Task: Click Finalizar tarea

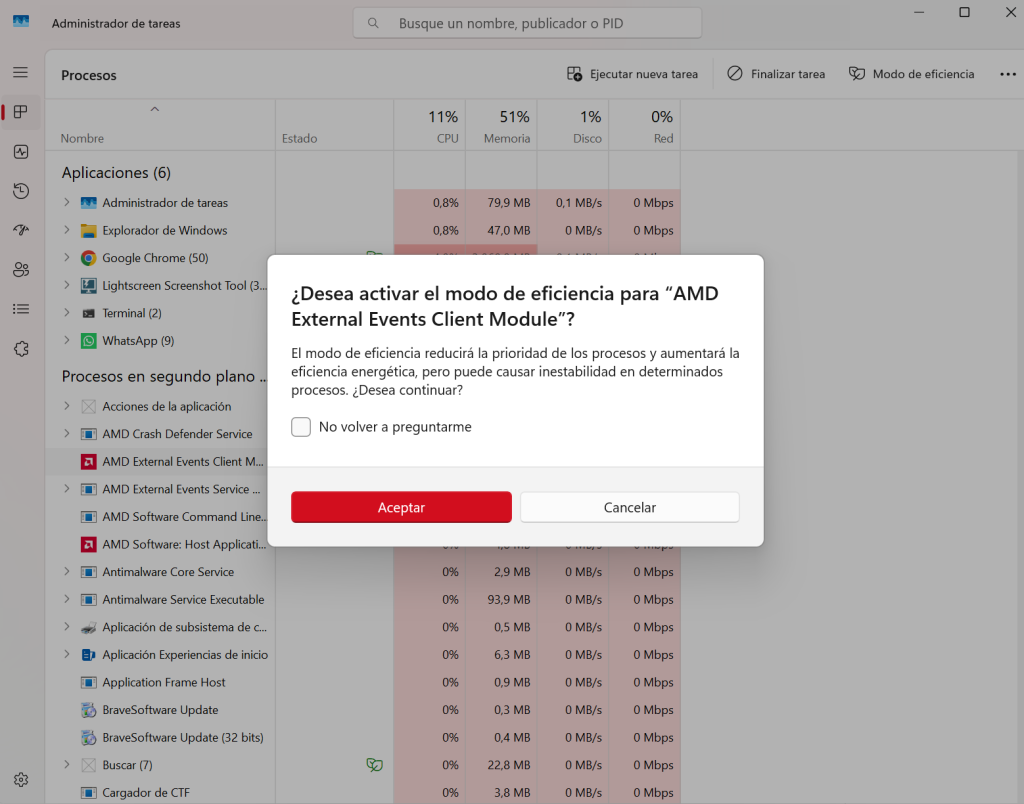Action: 776,74
